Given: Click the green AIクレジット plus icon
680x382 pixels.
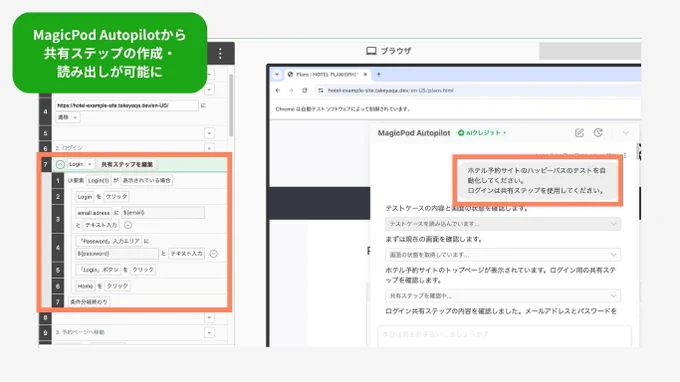Looking at the screenshot, I should point(461,133).
